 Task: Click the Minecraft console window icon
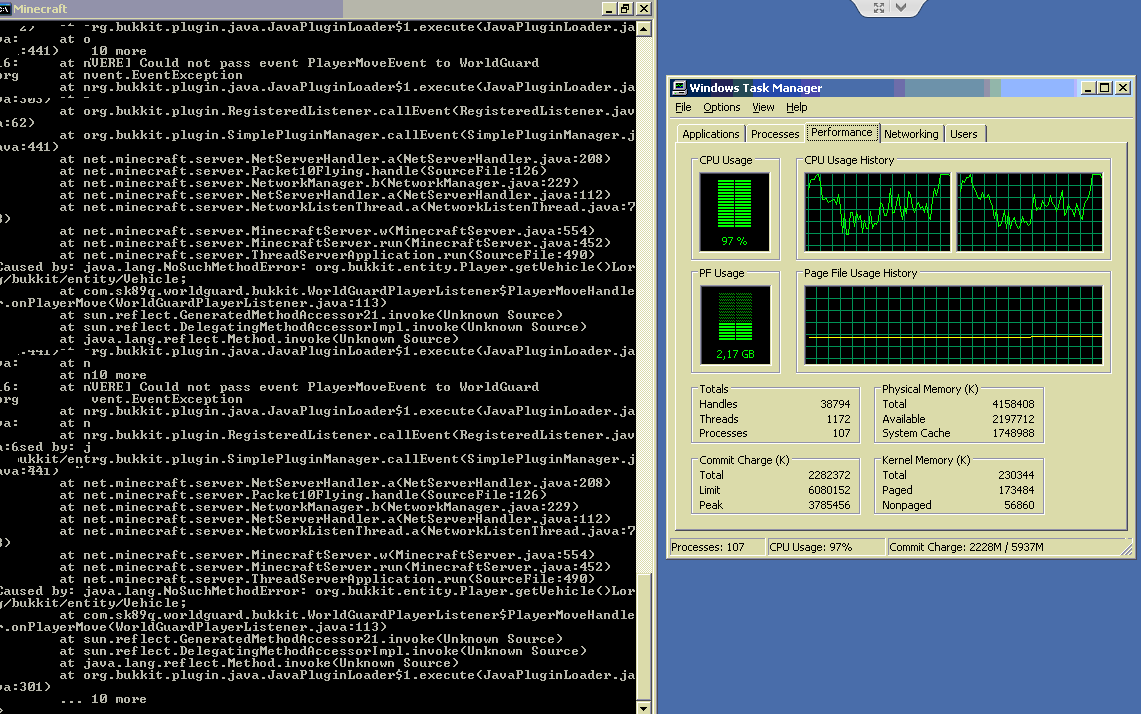5,9
